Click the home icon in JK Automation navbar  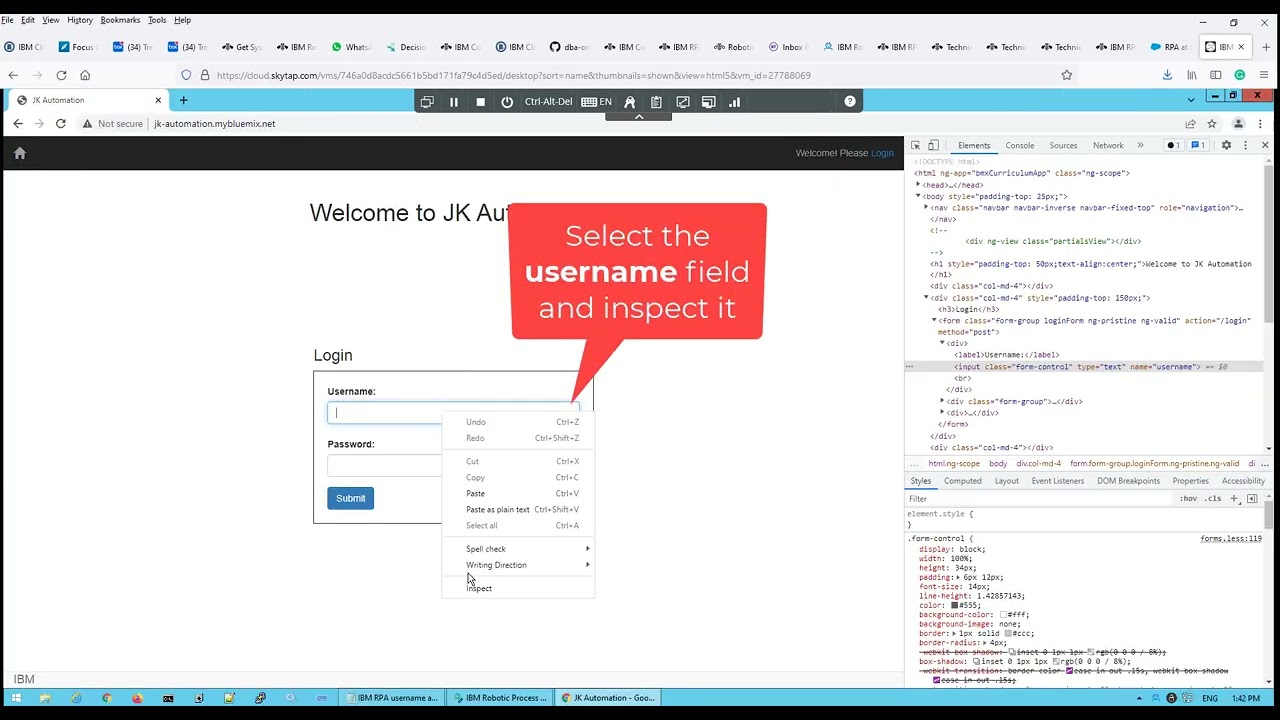click(19, 153)
